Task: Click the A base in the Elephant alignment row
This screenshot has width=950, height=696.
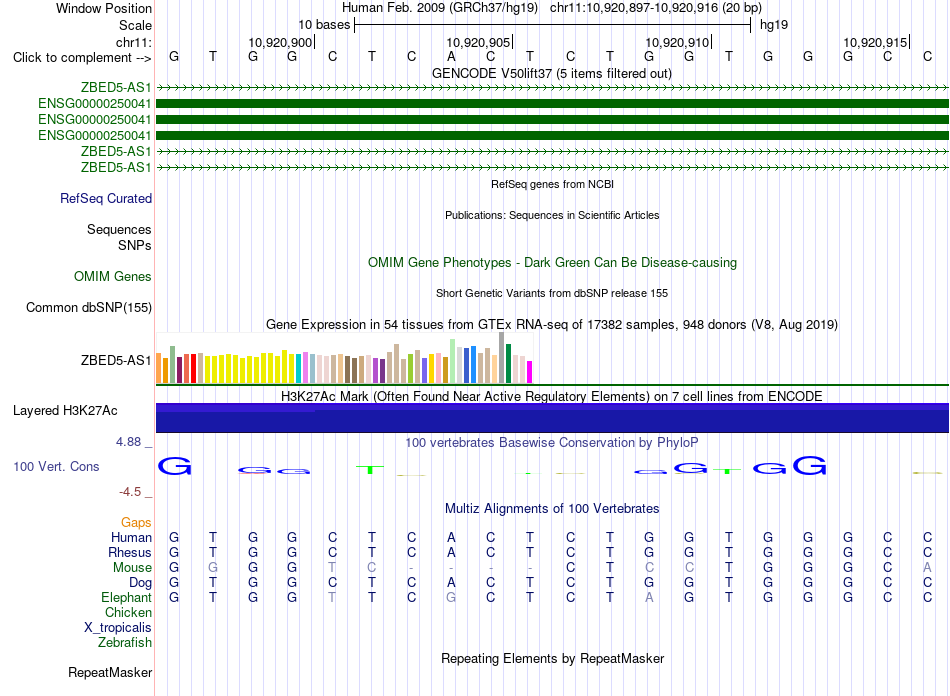Action: point(649,598)
